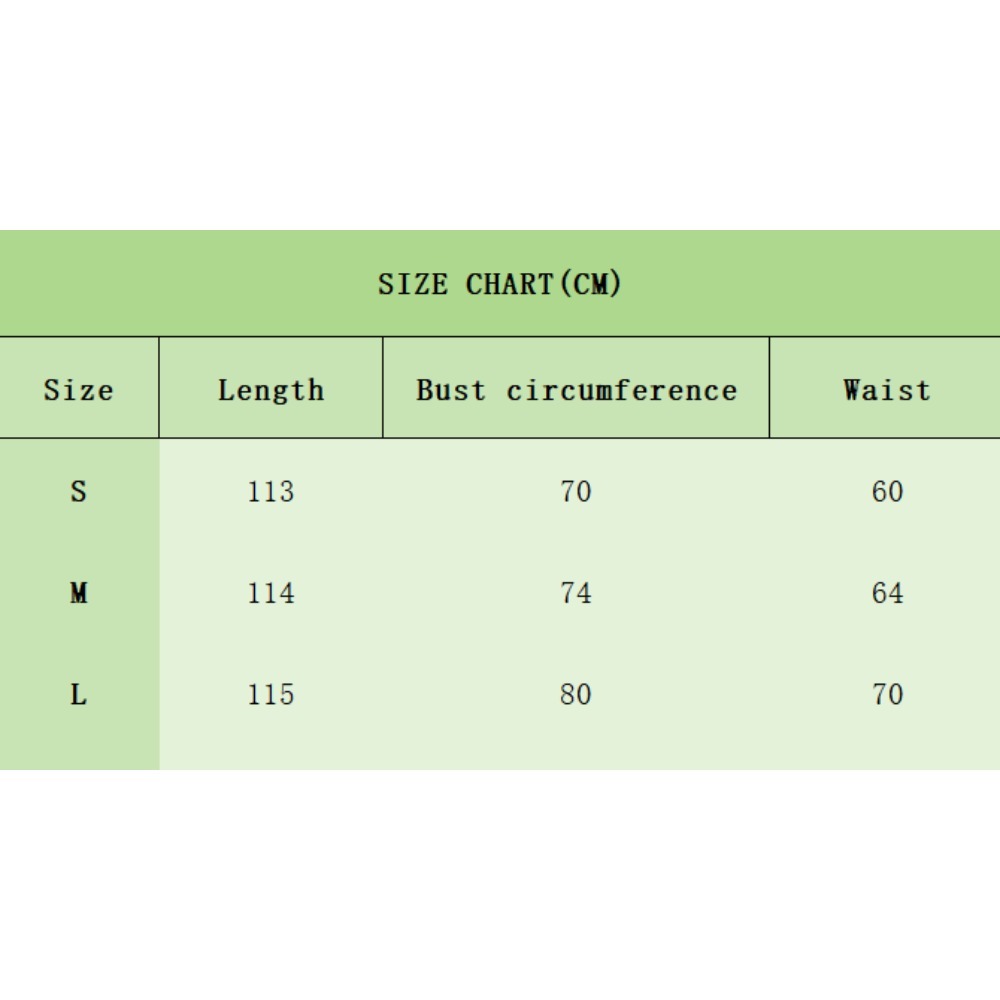Click the word CHART in the title
The width and height of the screenshot is (1000, 1000).
click(509, 284)
